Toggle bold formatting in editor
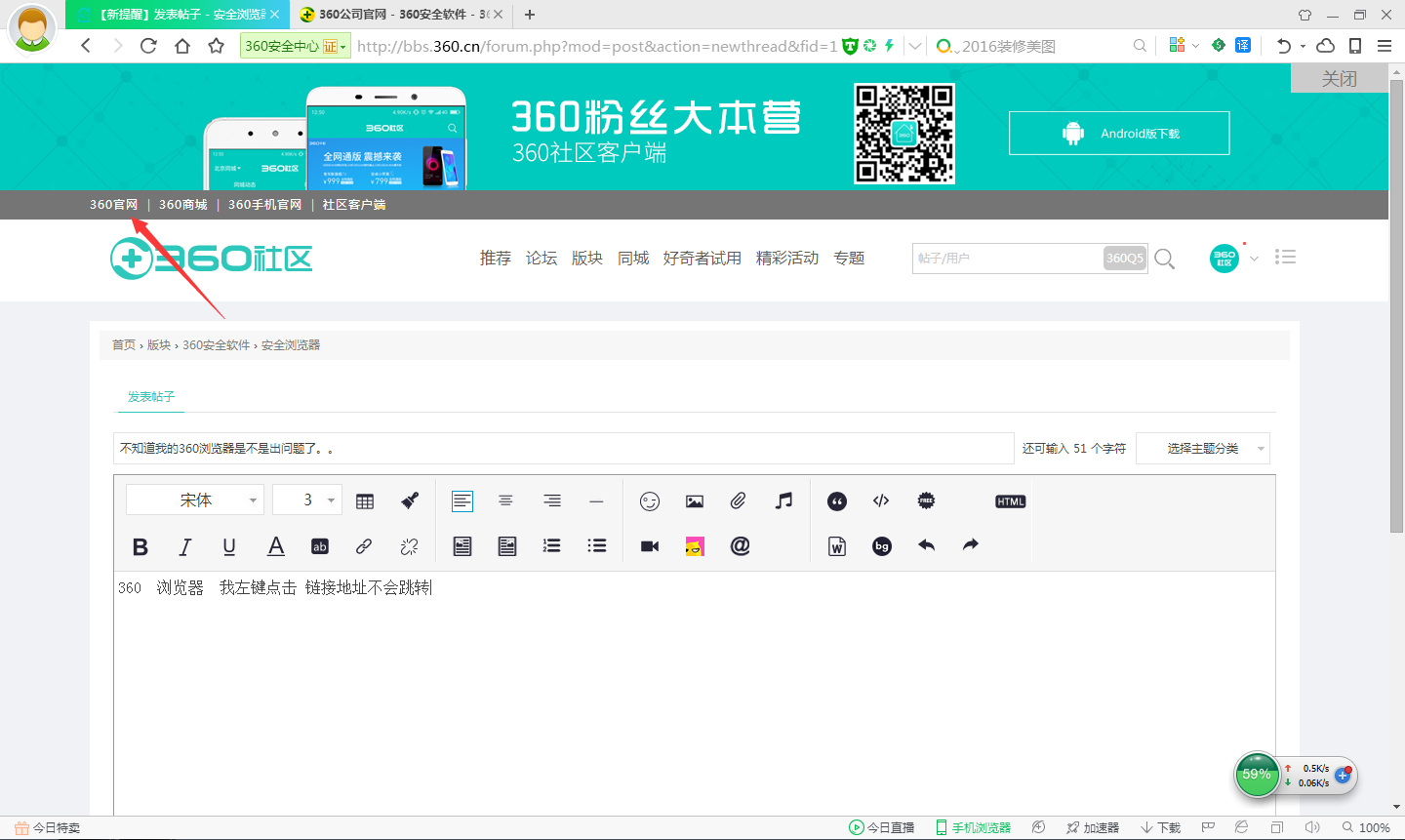The image size is (1405, 840). pyautogui.click(x=140, y=546)
